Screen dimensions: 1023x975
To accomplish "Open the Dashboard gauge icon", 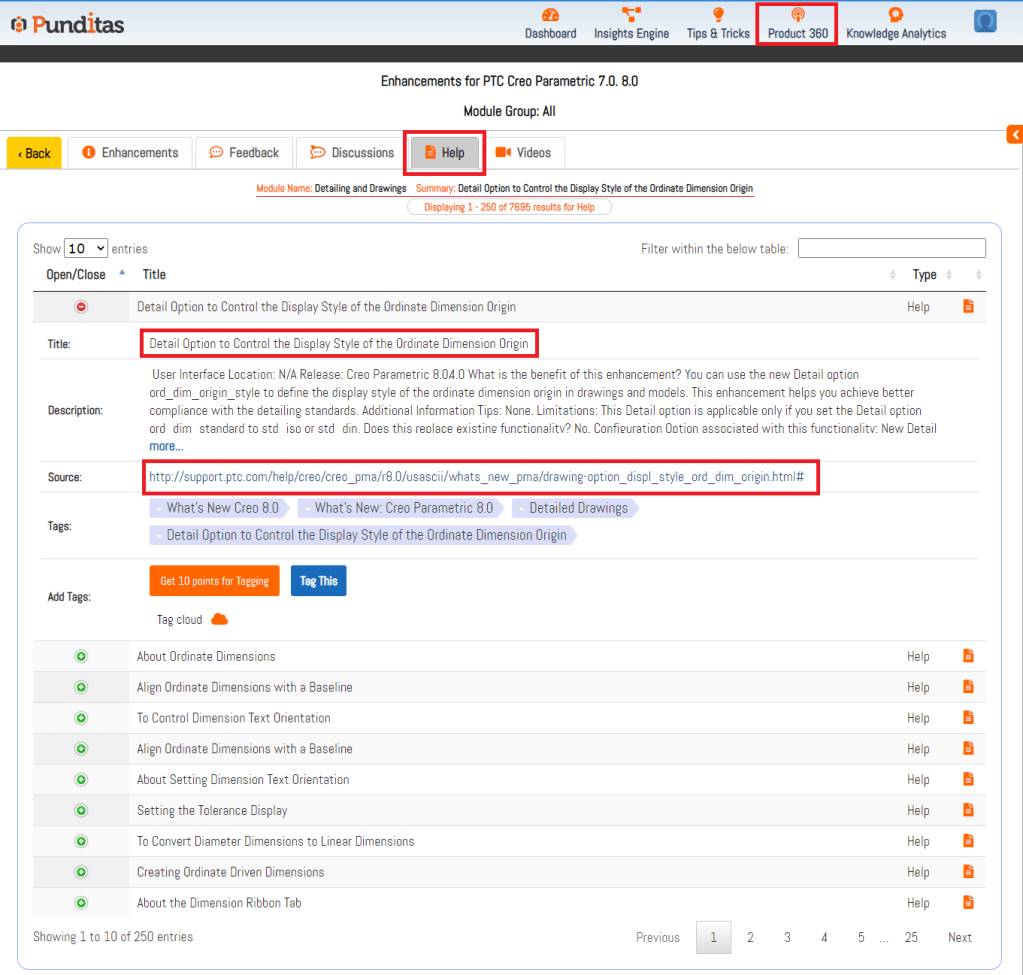I will point(550,15).
